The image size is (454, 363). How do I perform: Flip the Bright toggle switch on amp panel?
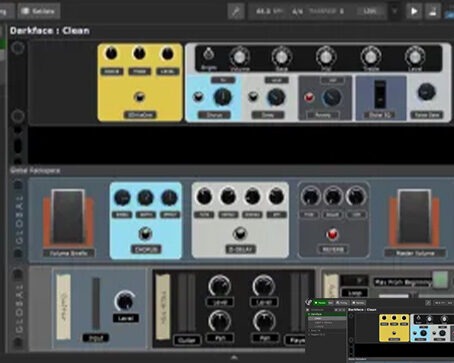click(x=209, y=54)
